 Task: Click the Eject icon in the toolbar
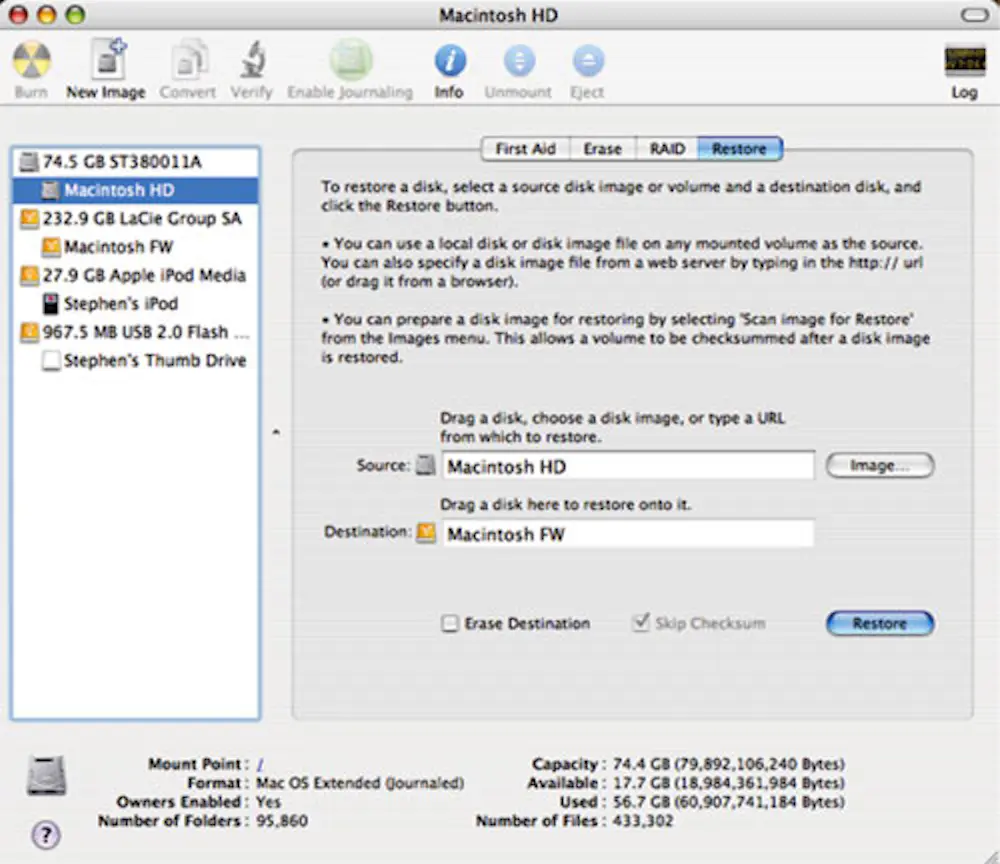pos(587,60)
